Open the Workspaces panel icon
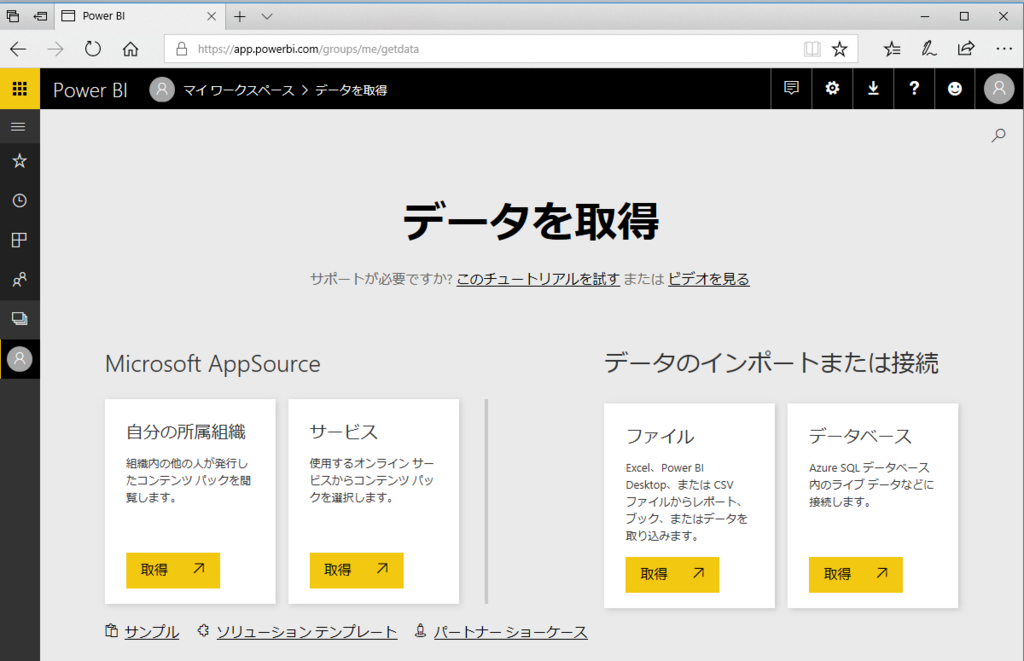 (19, 318)
